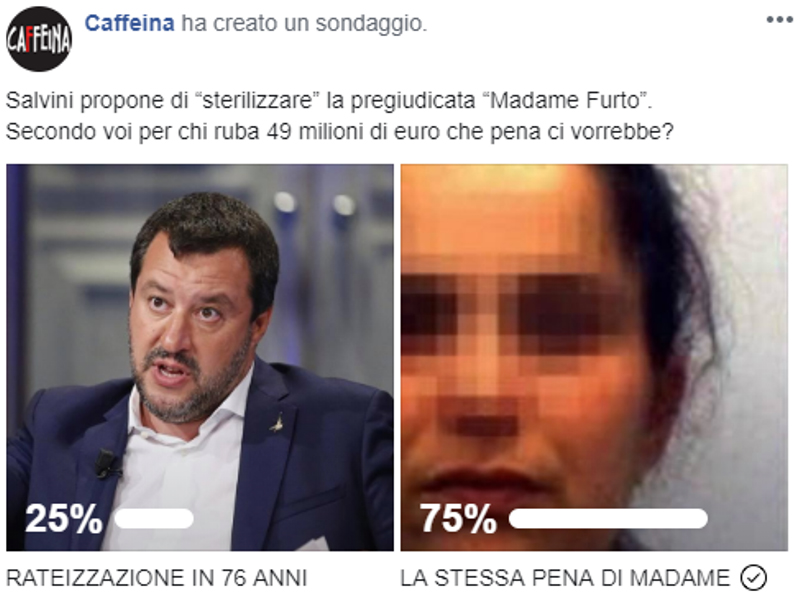Image resolution: width=800 pixels, height=596 pixels.
Task: Vote for RATEIZZAZIONE IN 76 ANNI option
Action: point(156,578)
